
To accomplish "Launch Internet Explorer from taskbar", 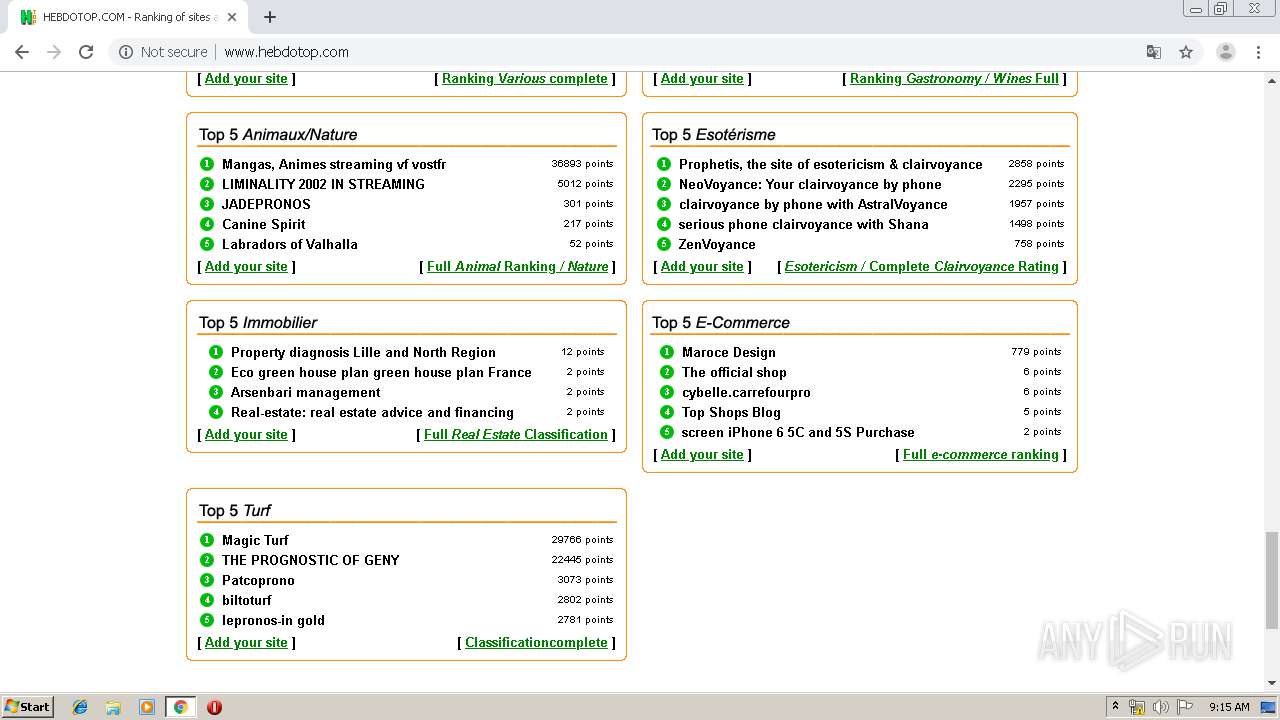I will pos(80,707).
